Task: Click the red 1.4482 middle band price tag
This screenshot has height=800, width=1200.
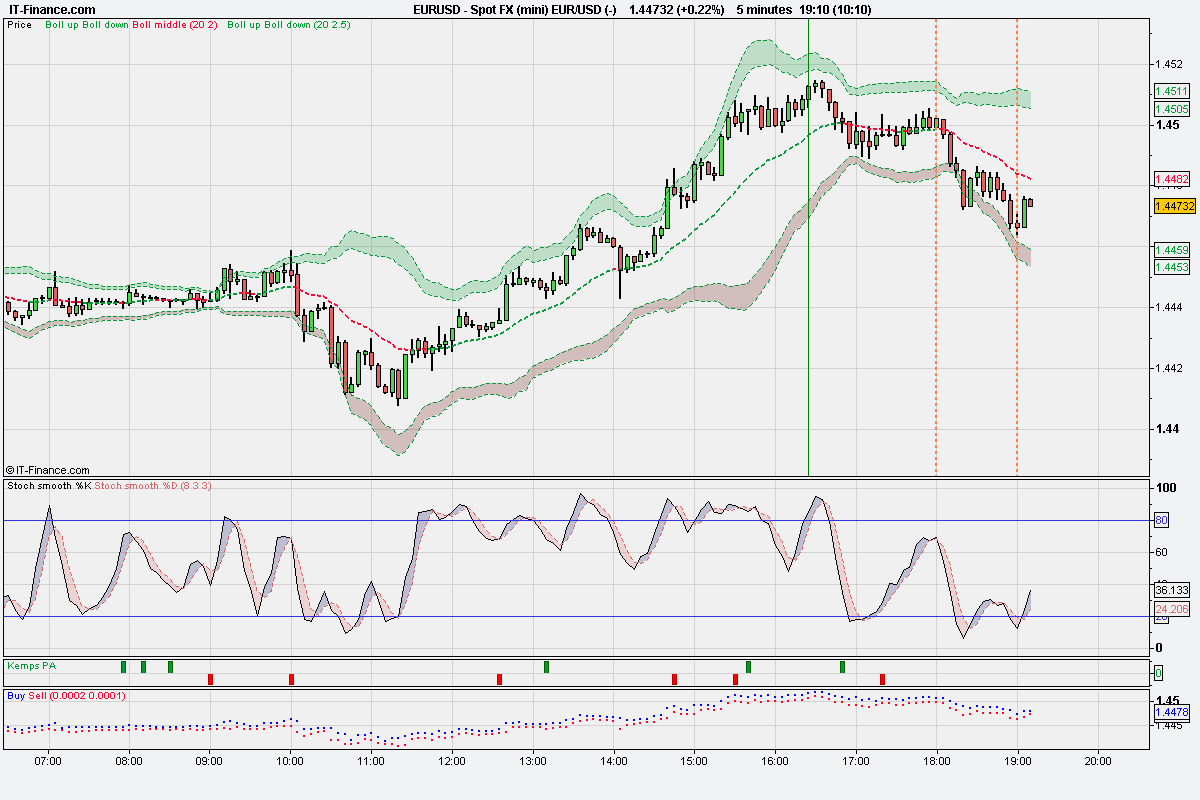Action: [1171, 179]
